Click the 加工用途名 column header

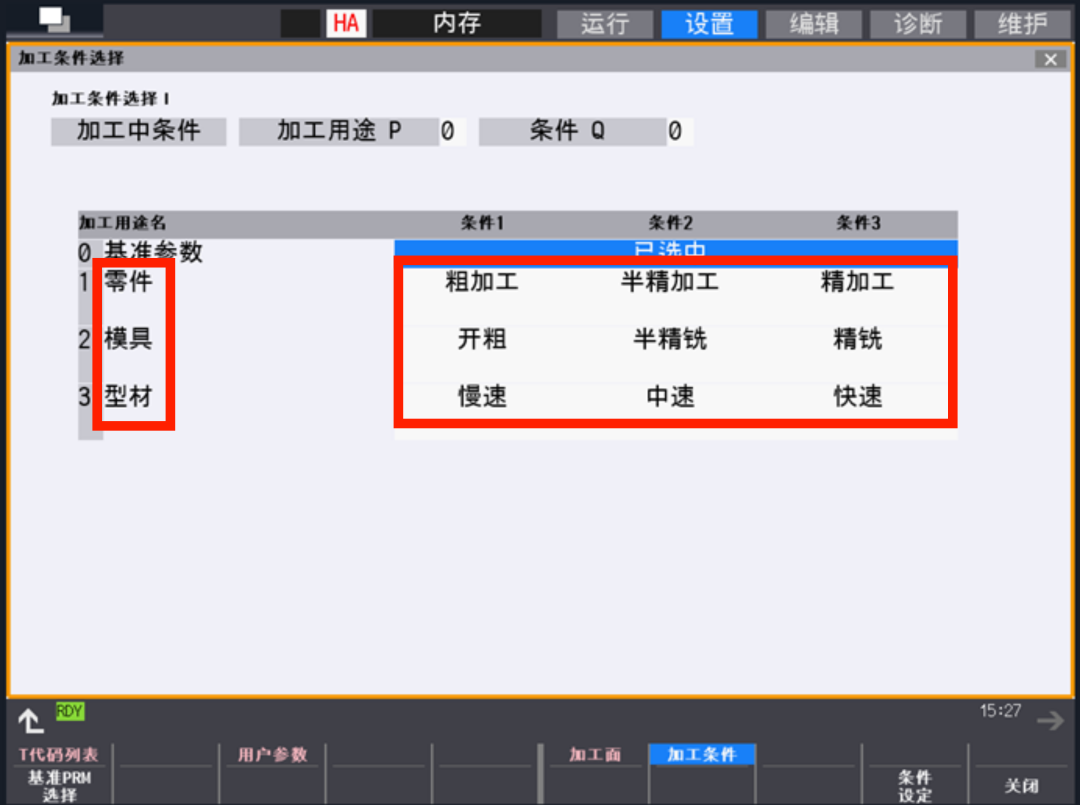[123, 222]
